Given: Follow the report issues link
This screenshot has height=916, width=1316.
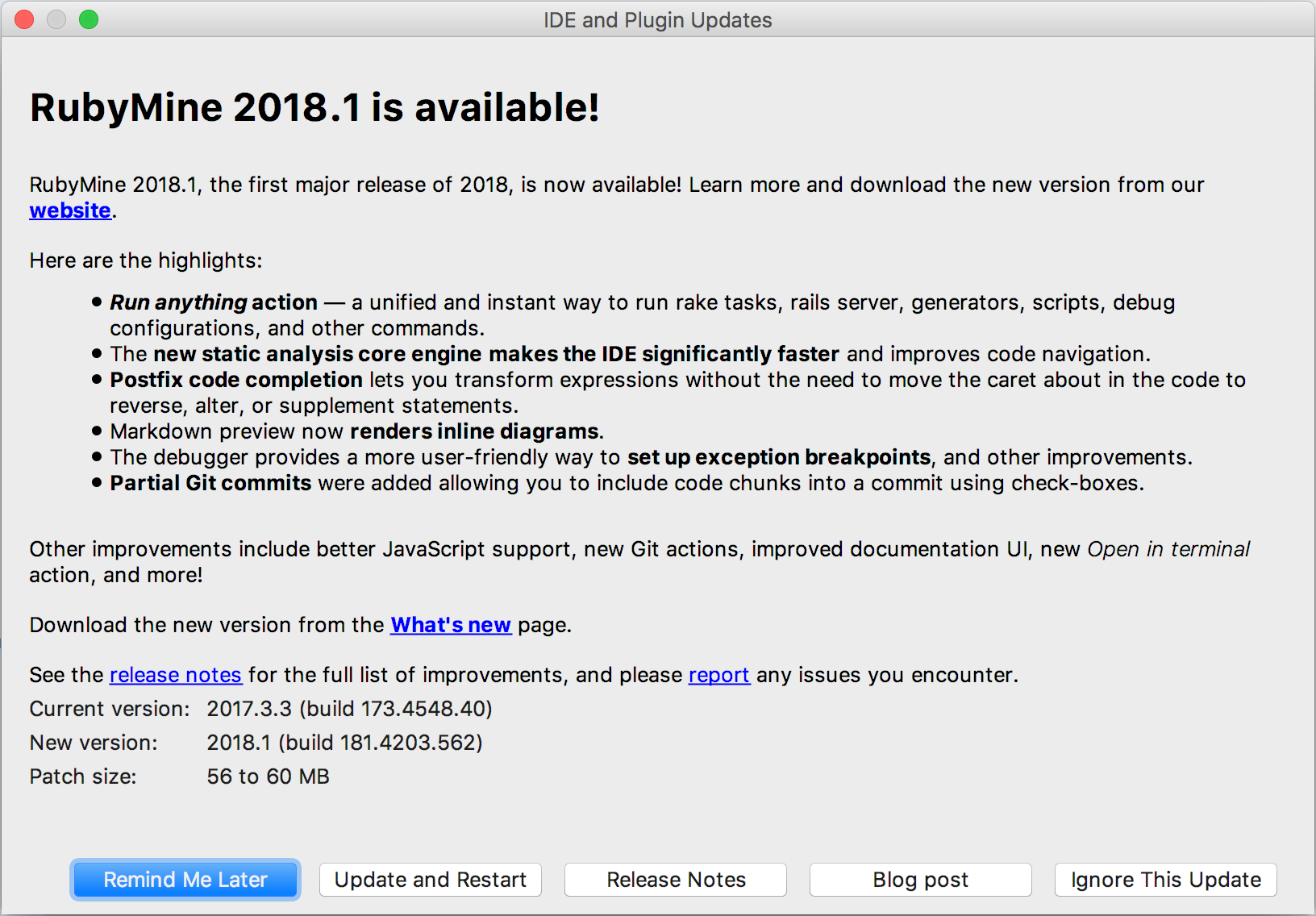Looking at the screenshot, I should point(719,675).
